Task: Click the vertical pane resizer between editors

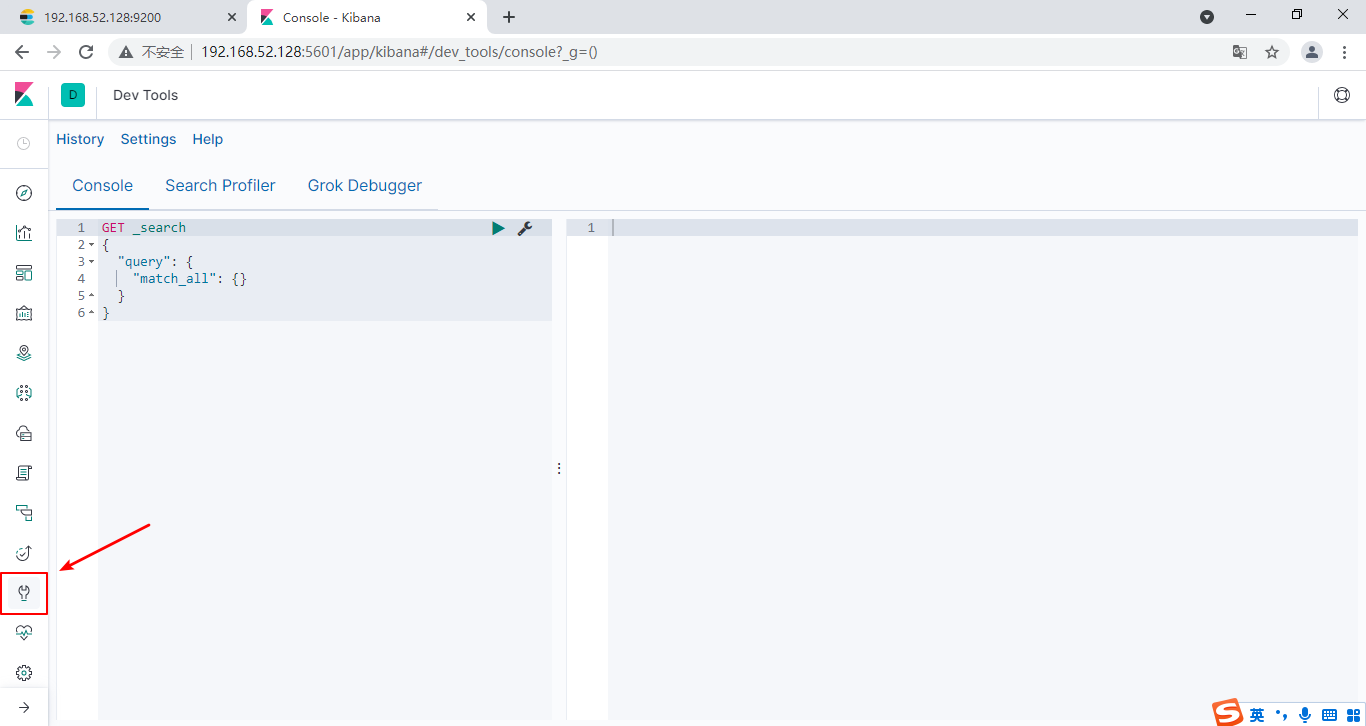Action: pyautogui.click(x=559, y=468)
